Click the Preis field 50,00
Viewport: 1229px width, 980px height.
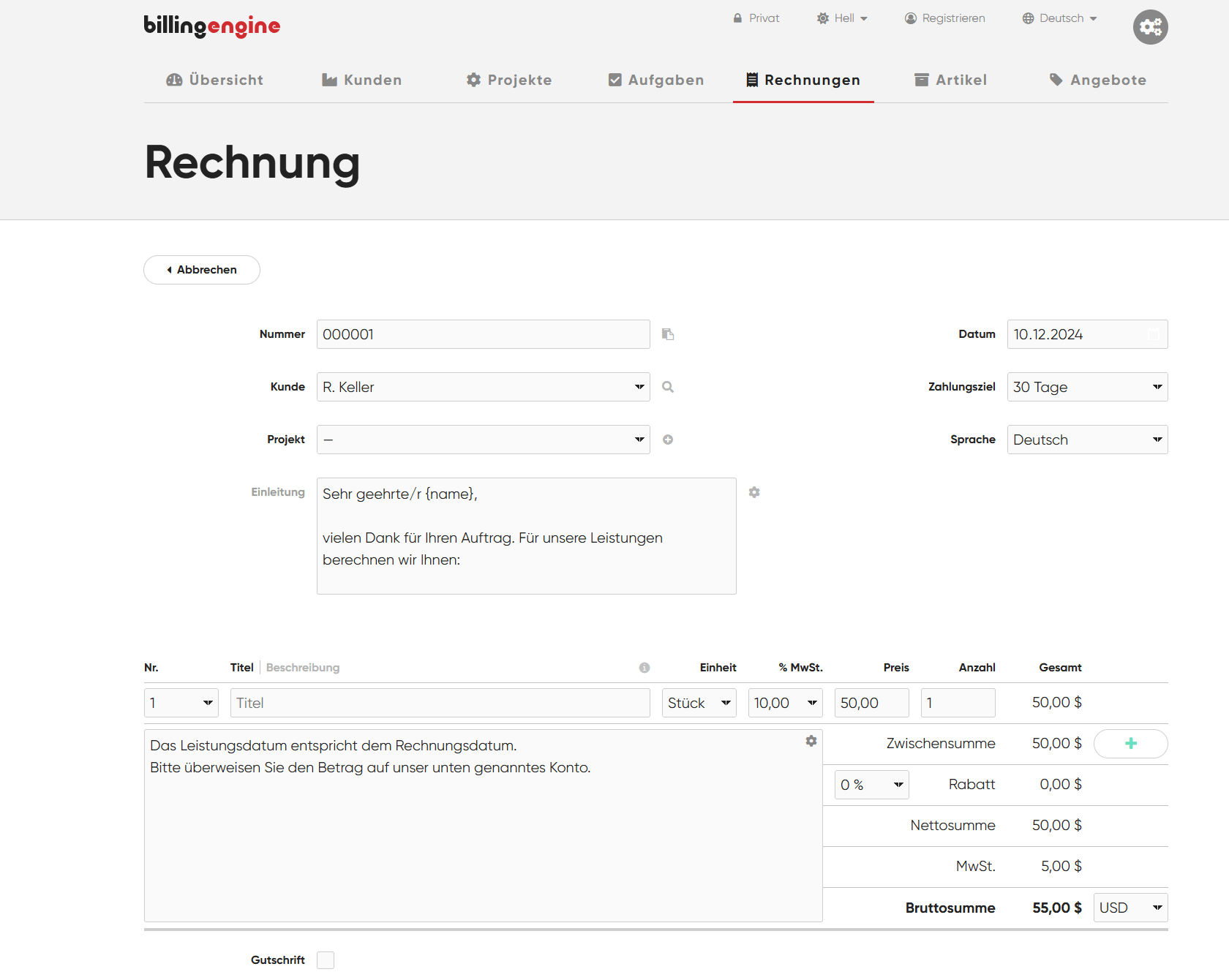[872, 703]
